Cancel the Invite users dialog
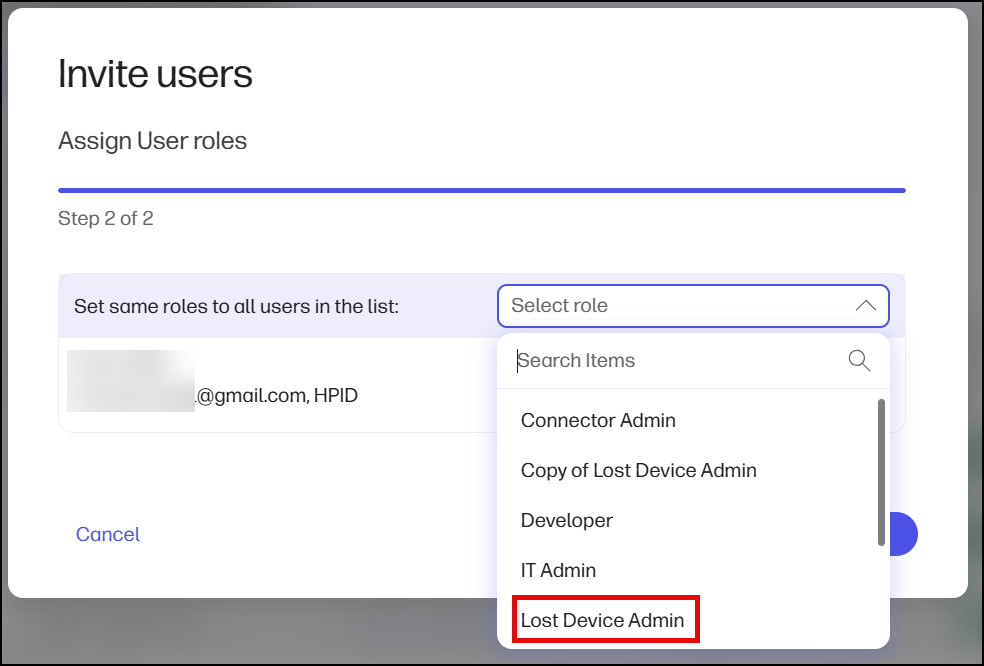 108,534
